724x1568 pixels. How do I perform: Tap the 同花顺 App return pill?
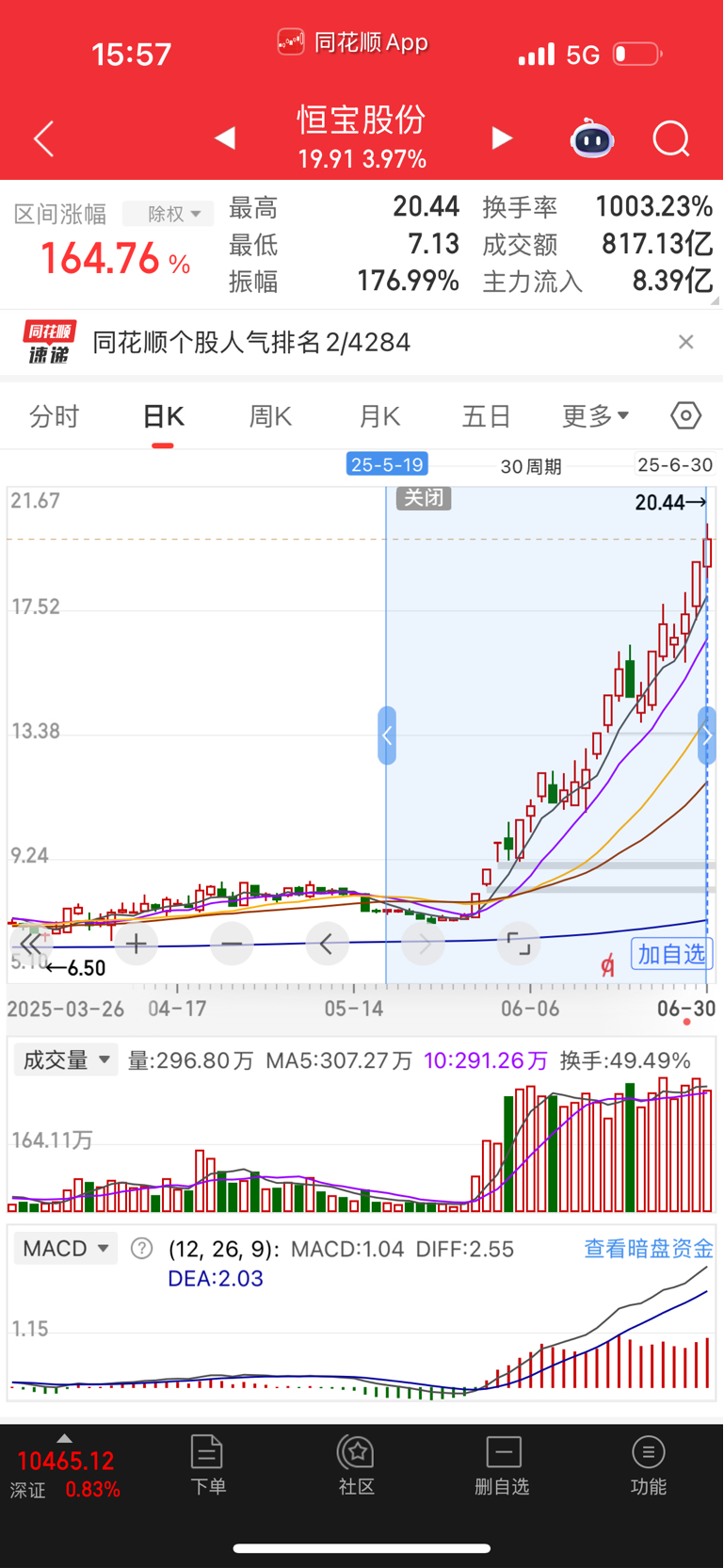tap(353, 42)
